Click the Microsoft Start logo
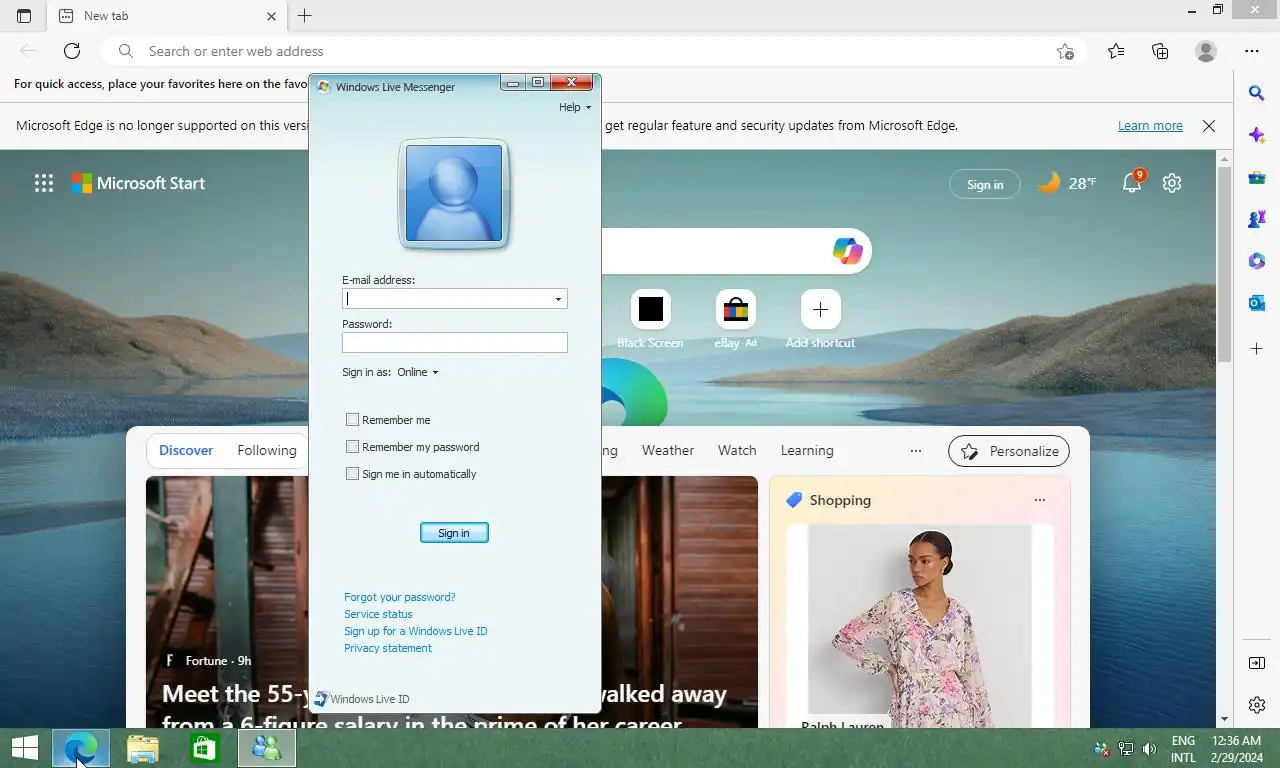The height and width of the screenshot is (768, 1280). tap(138, 183)
